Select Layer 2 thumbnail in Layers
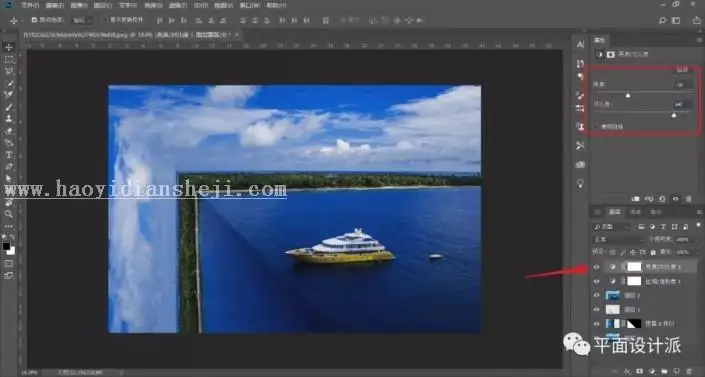 pos(613,296)
